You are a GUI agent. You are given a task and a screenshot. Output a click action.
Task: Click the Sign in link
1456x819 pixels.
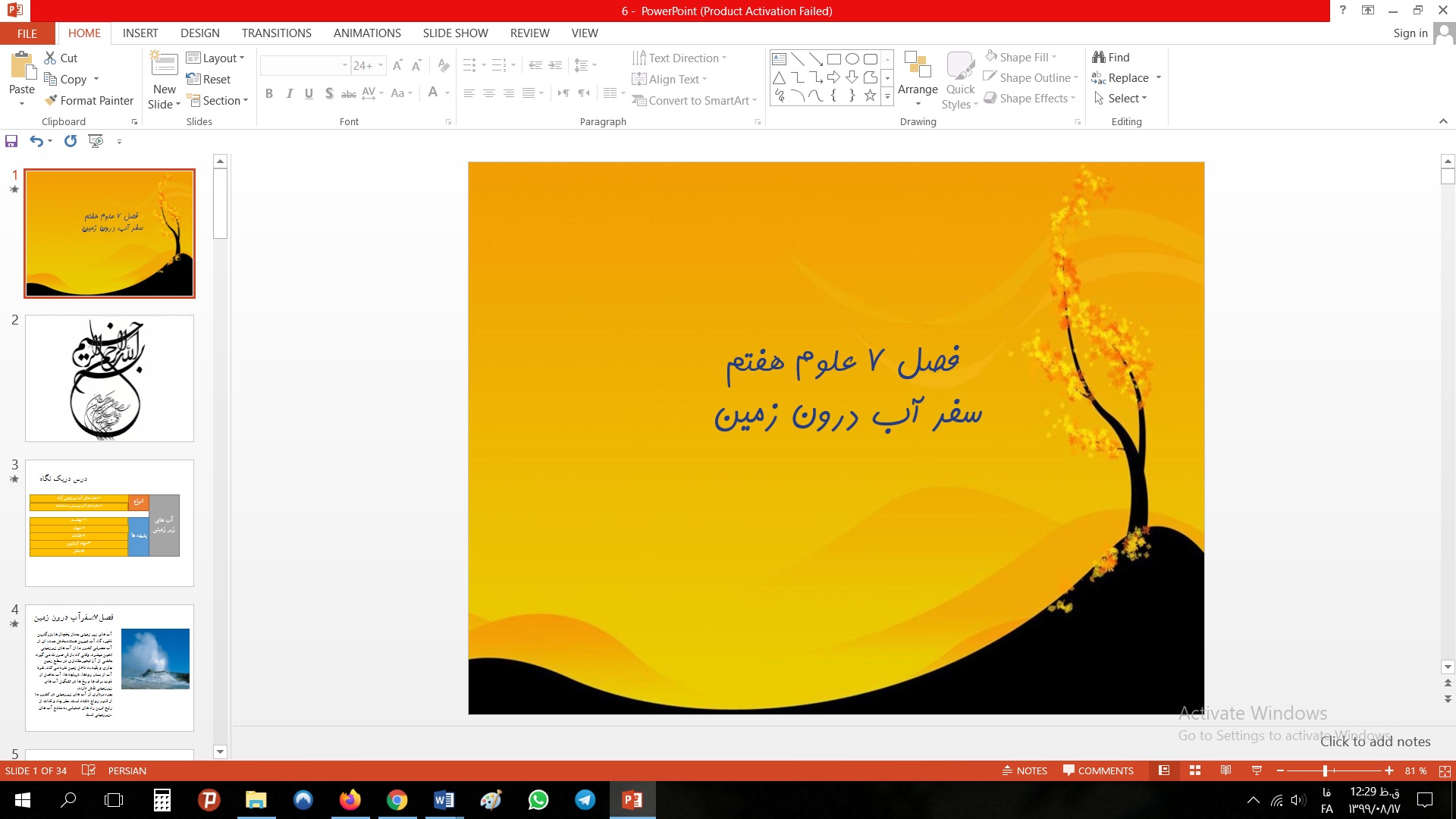[1410, 33]
